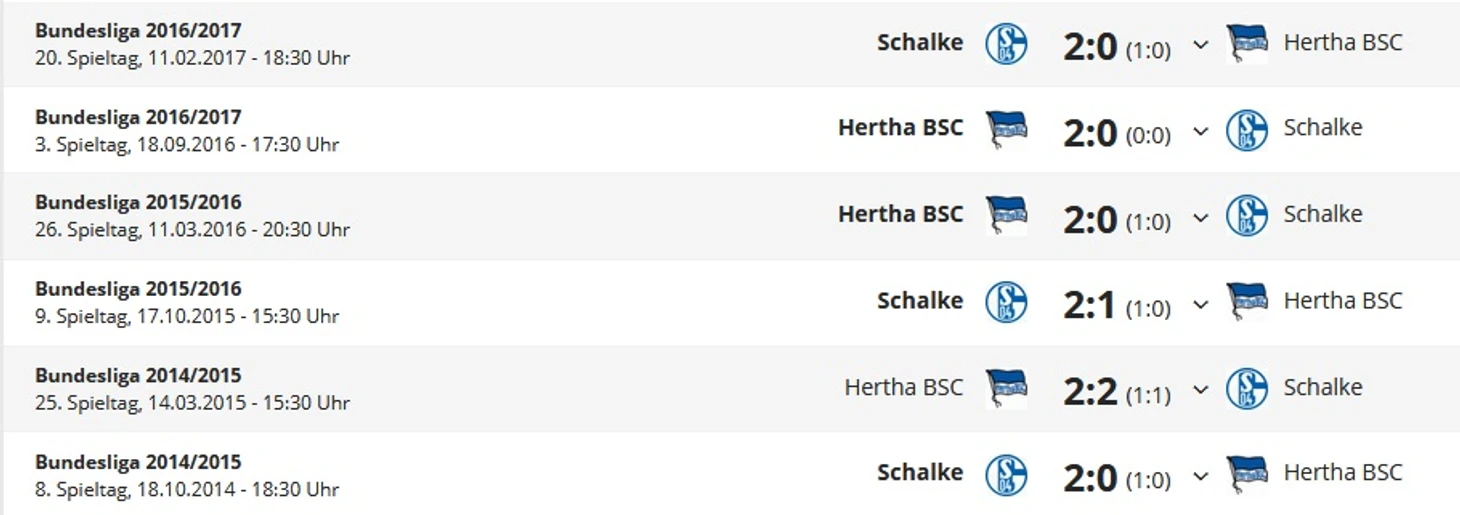Click Hertha BSC flag logo in 11.03.2016 match
The height and width of the screenshot is (515, 1460).
tap(1006, 215)
